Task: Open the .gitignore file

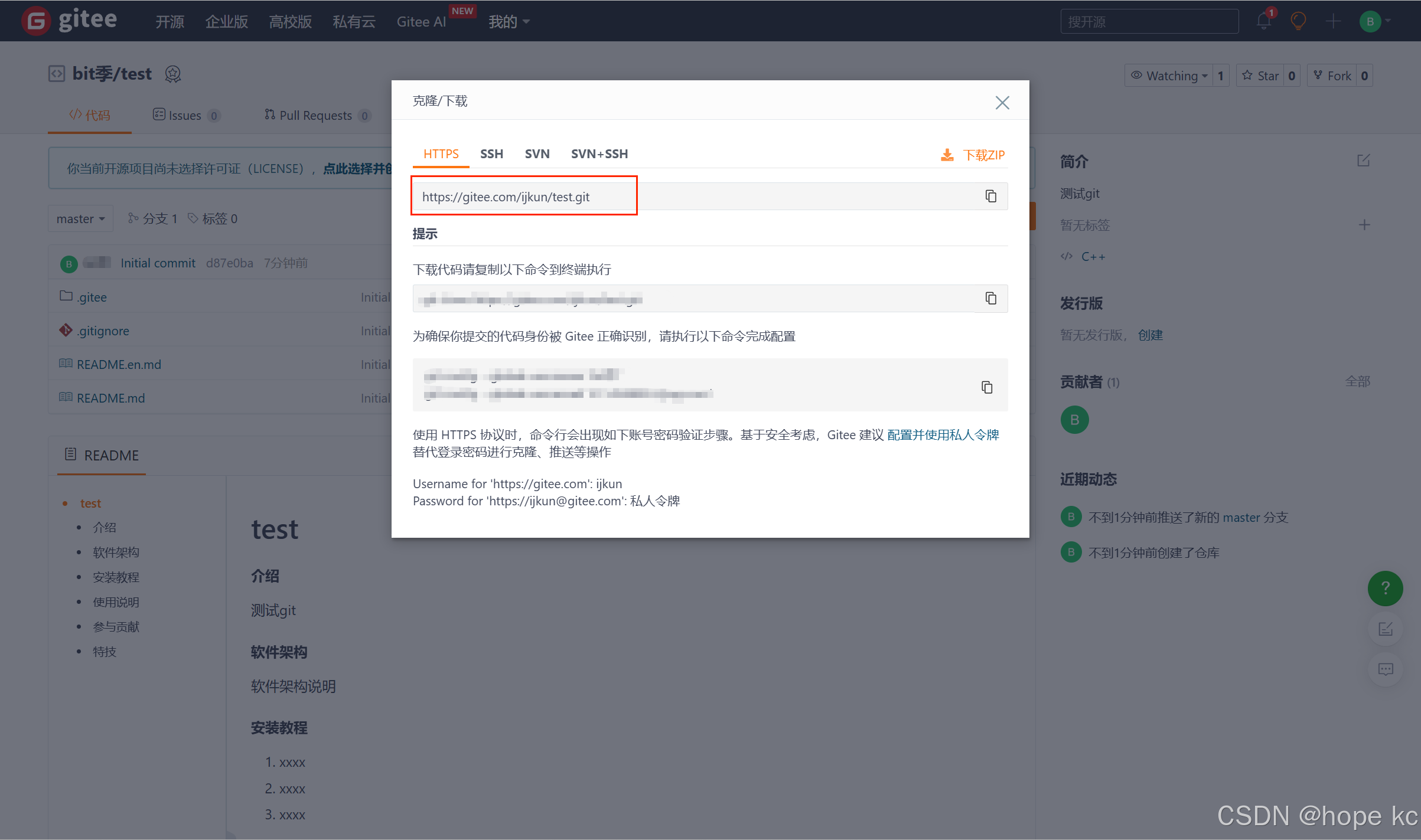Action: coord(103,331)
